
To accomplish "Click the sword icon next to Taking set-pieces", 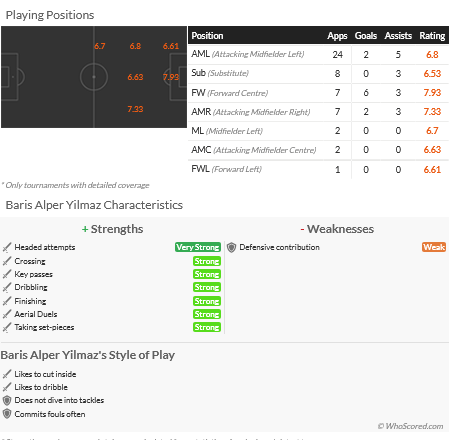I will (x=7, y=327).
